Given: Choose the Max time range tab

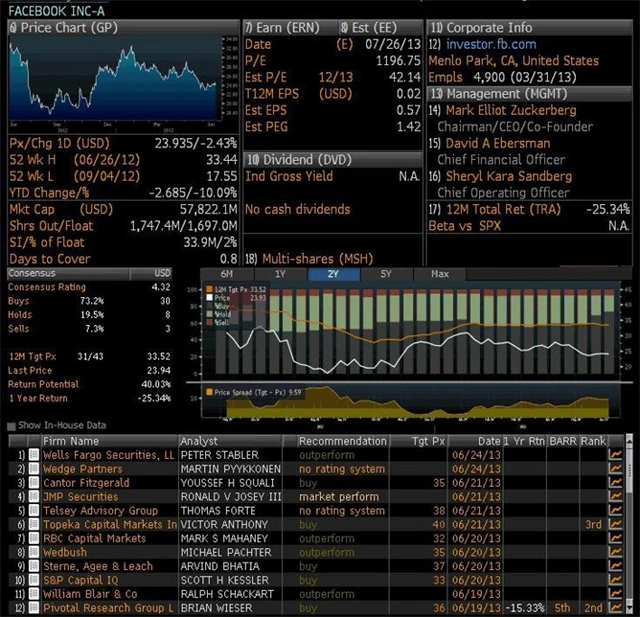Looking at the screenshot, I should tap(439, 273).
